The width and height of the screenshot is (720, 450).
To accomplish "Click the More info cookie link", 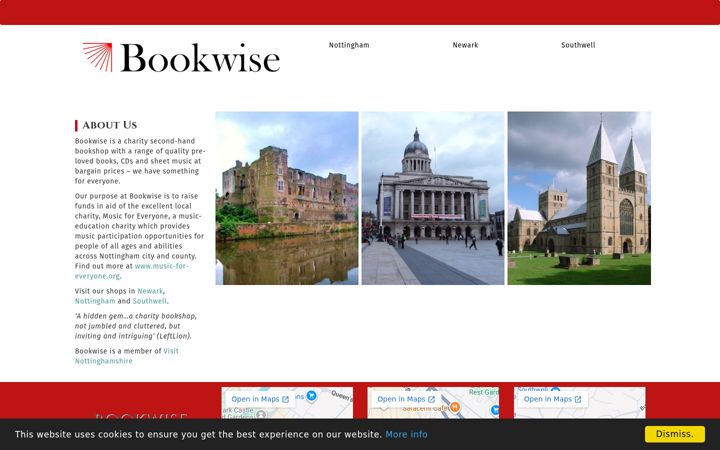I will [406, 434].
